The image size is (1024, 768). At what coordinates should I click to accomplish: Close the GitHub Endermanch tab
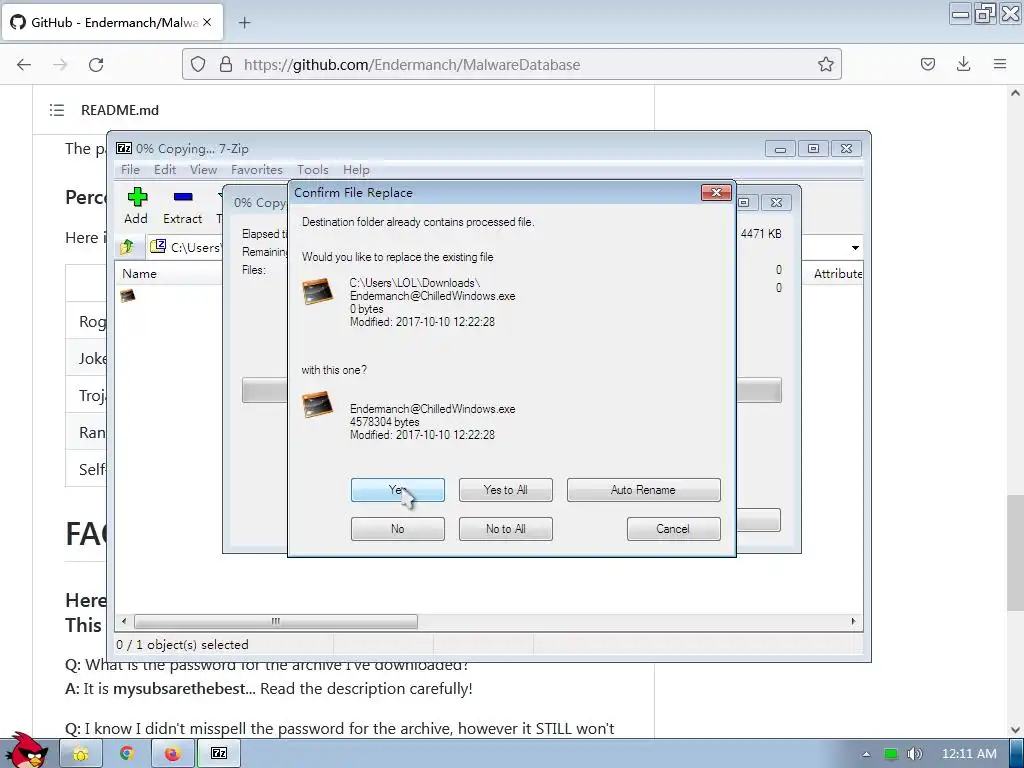coord(207,22)
